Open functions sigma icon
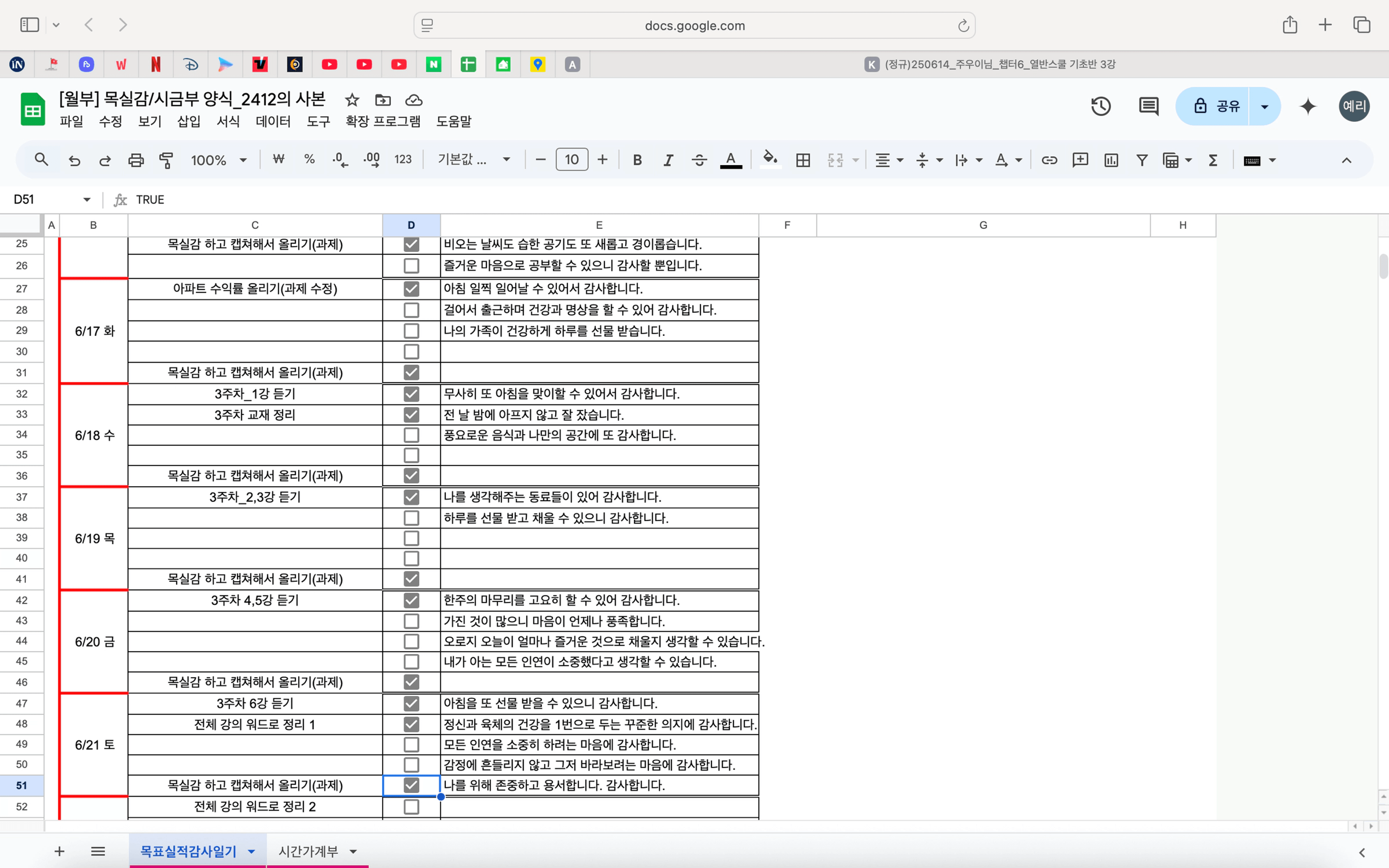The height and width of the screenshot is (868, 1389). point(1213,160)
